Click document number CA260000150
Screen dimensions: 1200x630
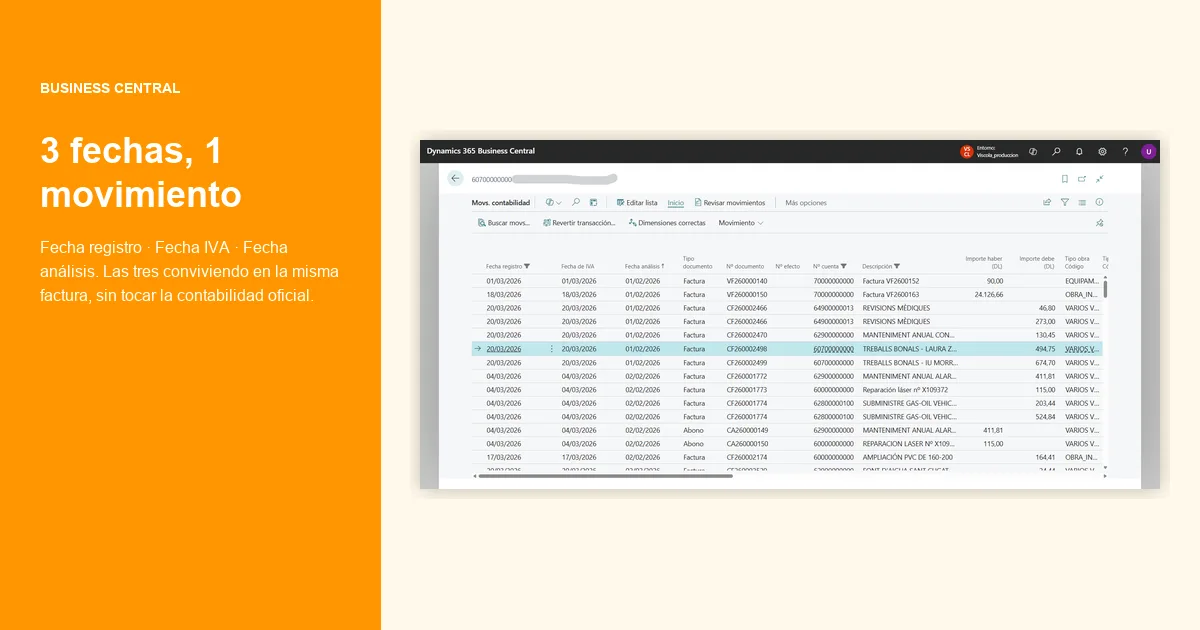tap(747, 444)
